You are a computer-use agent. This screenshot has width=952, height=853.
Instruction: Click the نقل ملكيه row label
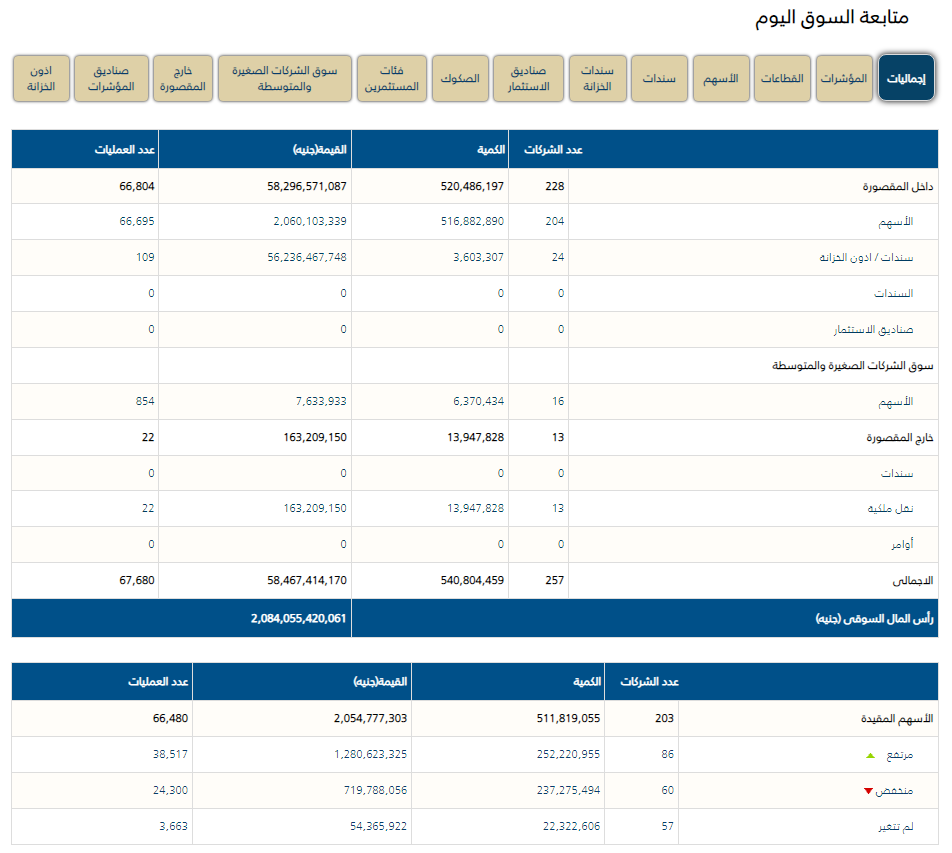(890, 509)
